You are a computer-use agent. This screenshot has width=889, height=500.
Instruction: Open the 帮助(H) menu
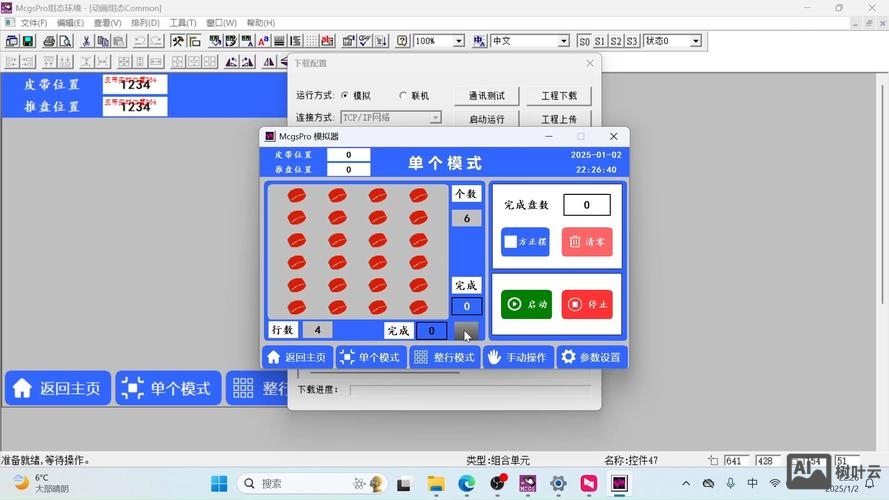click(261, 23)
